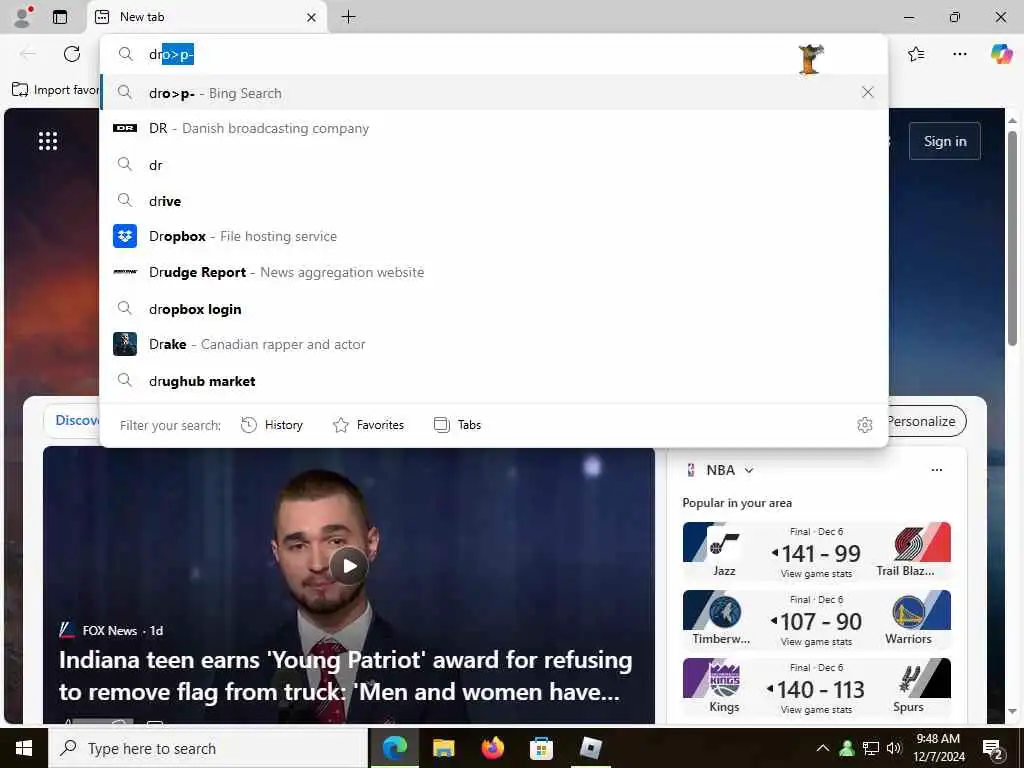Select the 'drughub market' suggestion

click(x=494, y=381)
